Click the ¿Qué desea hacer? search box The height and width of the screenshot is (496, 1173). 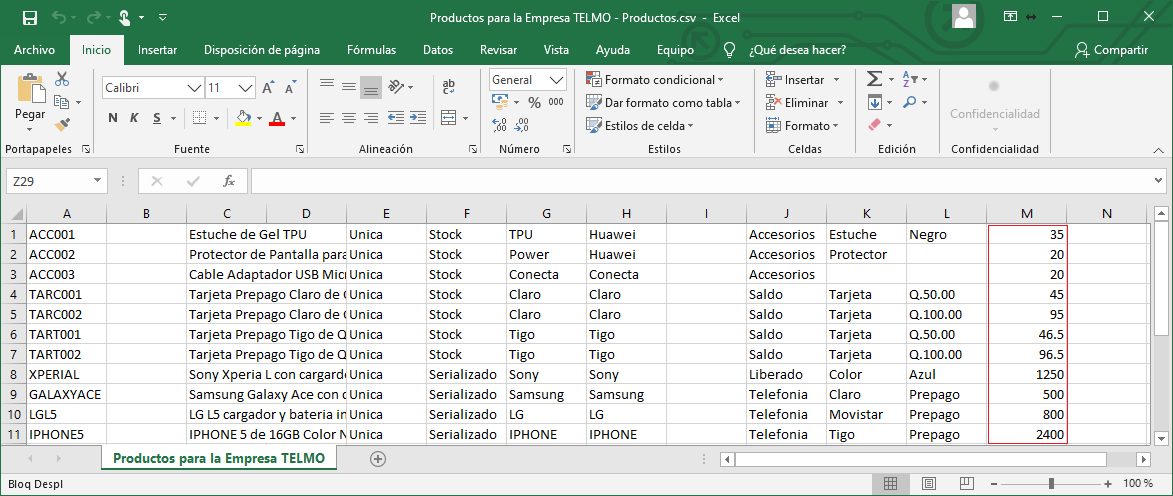click(x=797, y=50)
